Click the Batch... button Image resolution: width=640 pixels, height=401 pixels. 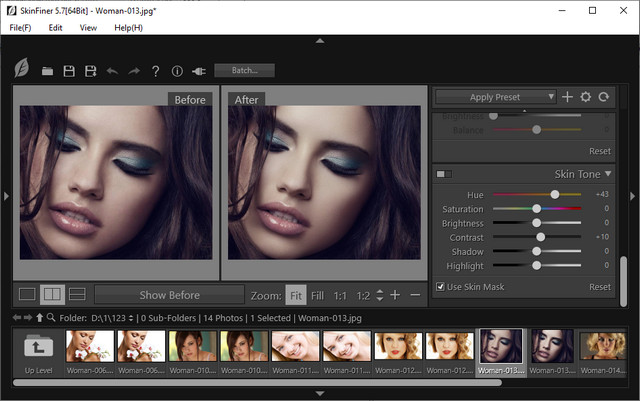(x=244, y=71)
